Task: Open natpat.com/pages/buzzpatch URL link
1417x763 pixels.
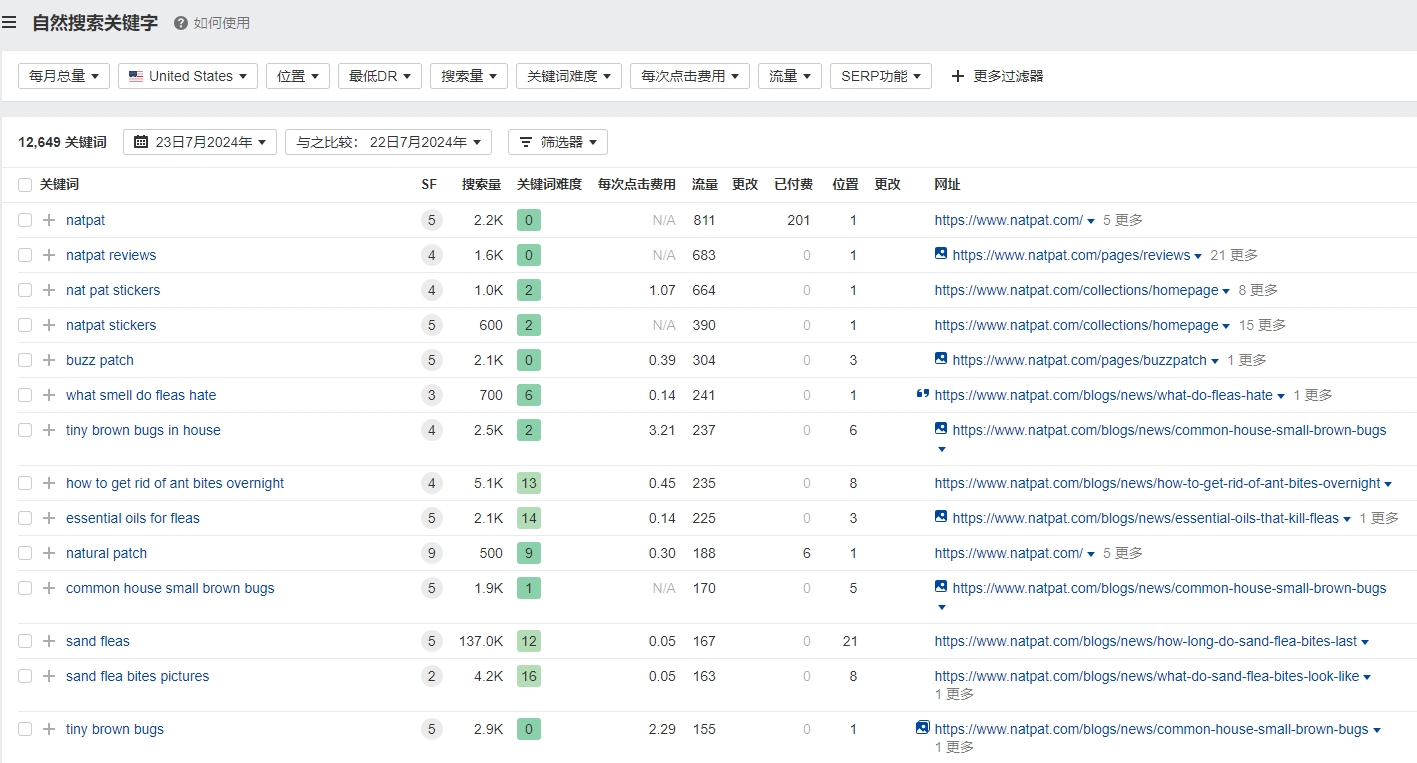Action: 1079,360
